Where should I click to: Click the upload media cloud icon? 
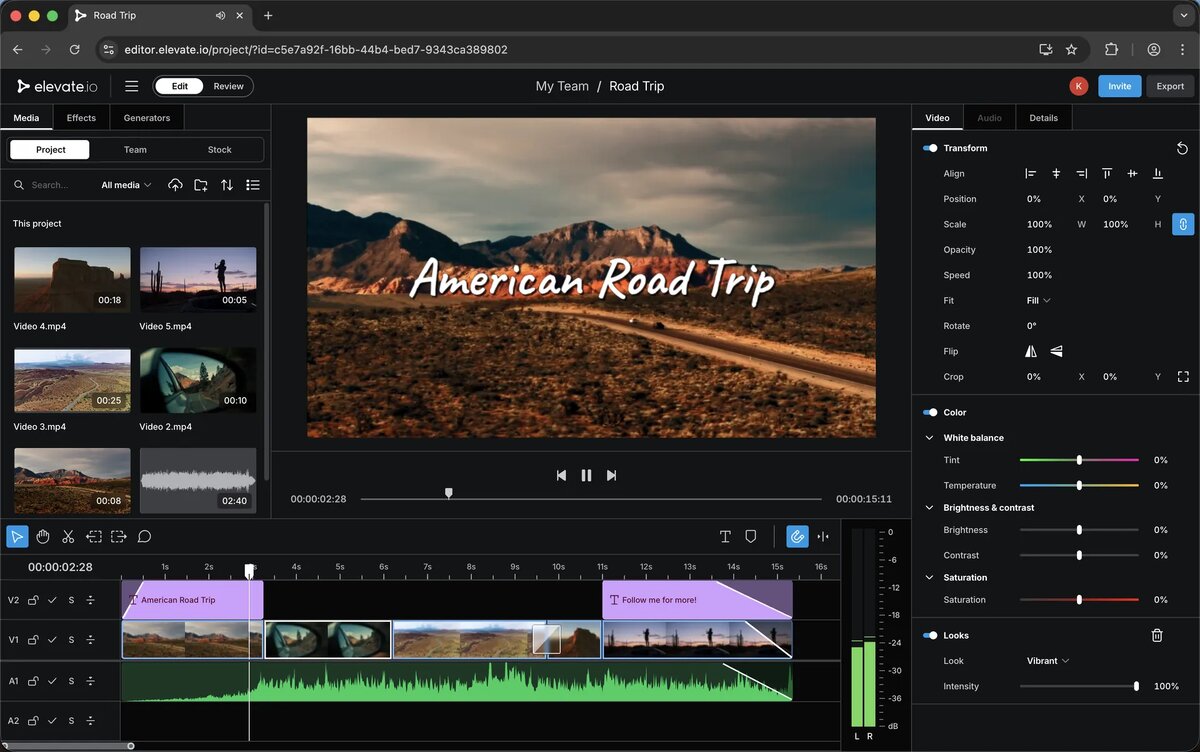point(176,185)
